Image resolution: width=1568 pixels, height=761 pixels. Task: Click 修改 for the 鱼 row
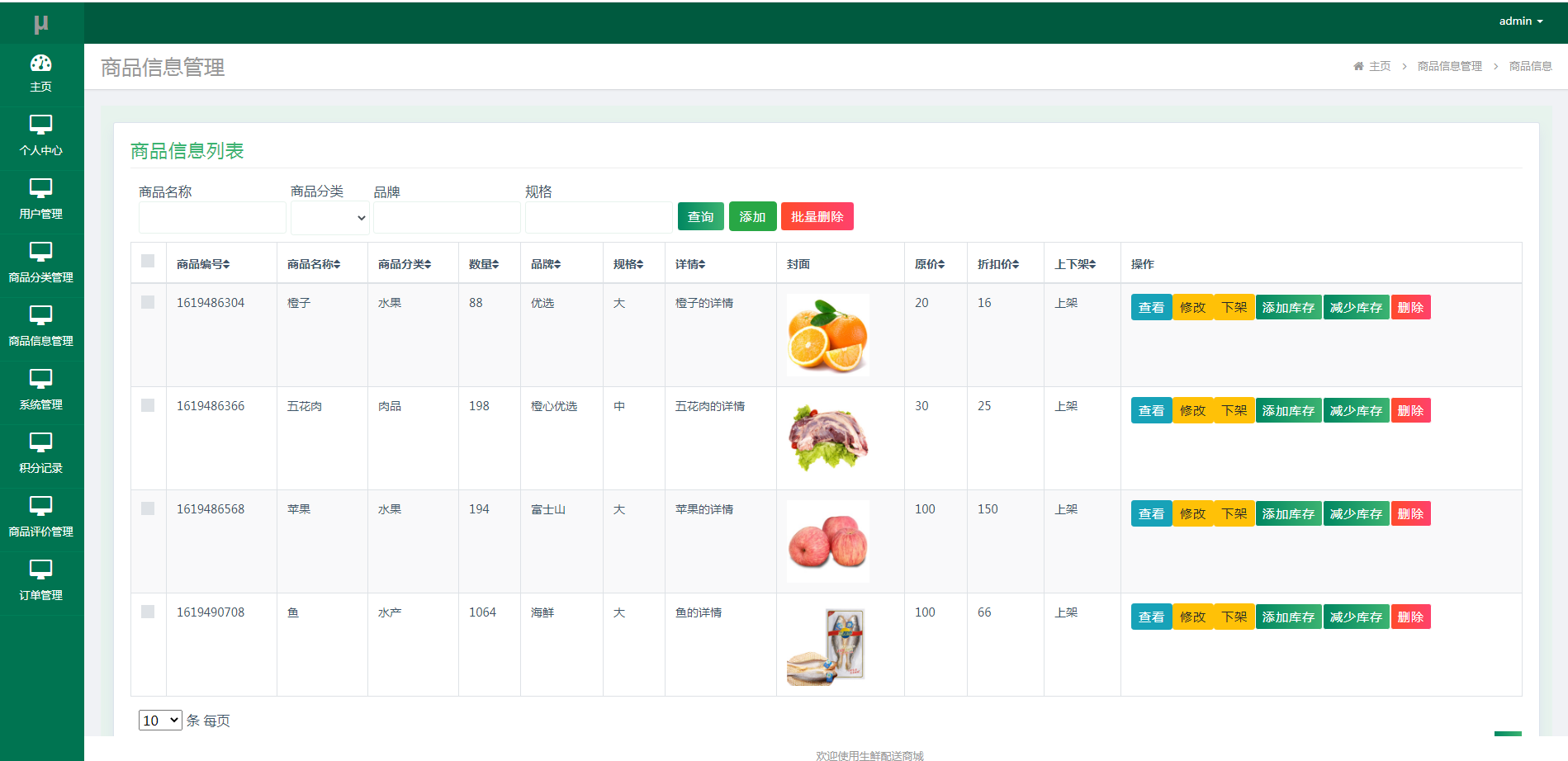pos(1192,617)
